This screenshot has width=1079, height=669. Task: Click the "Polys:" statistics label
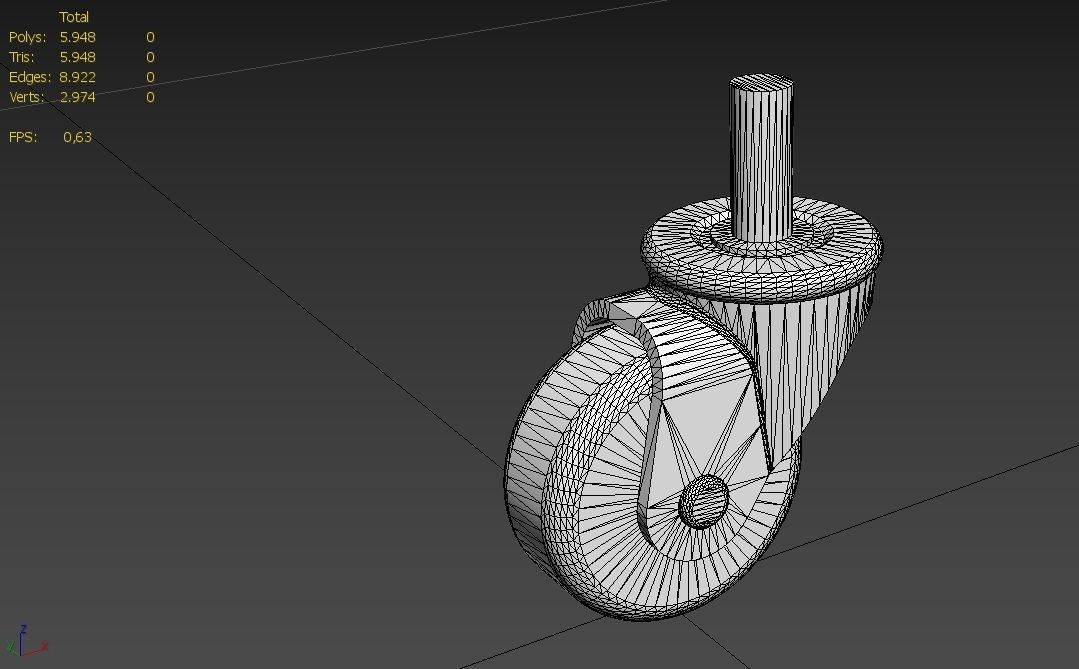coord(28,37)
